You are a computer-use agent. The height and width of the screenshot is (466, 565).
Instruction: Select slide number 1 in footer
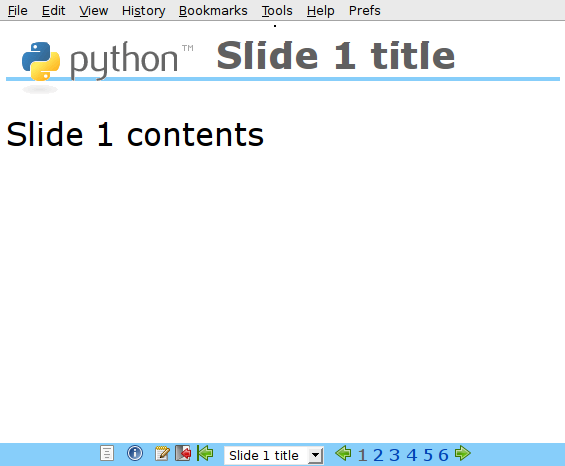click(x=362, y=455)
